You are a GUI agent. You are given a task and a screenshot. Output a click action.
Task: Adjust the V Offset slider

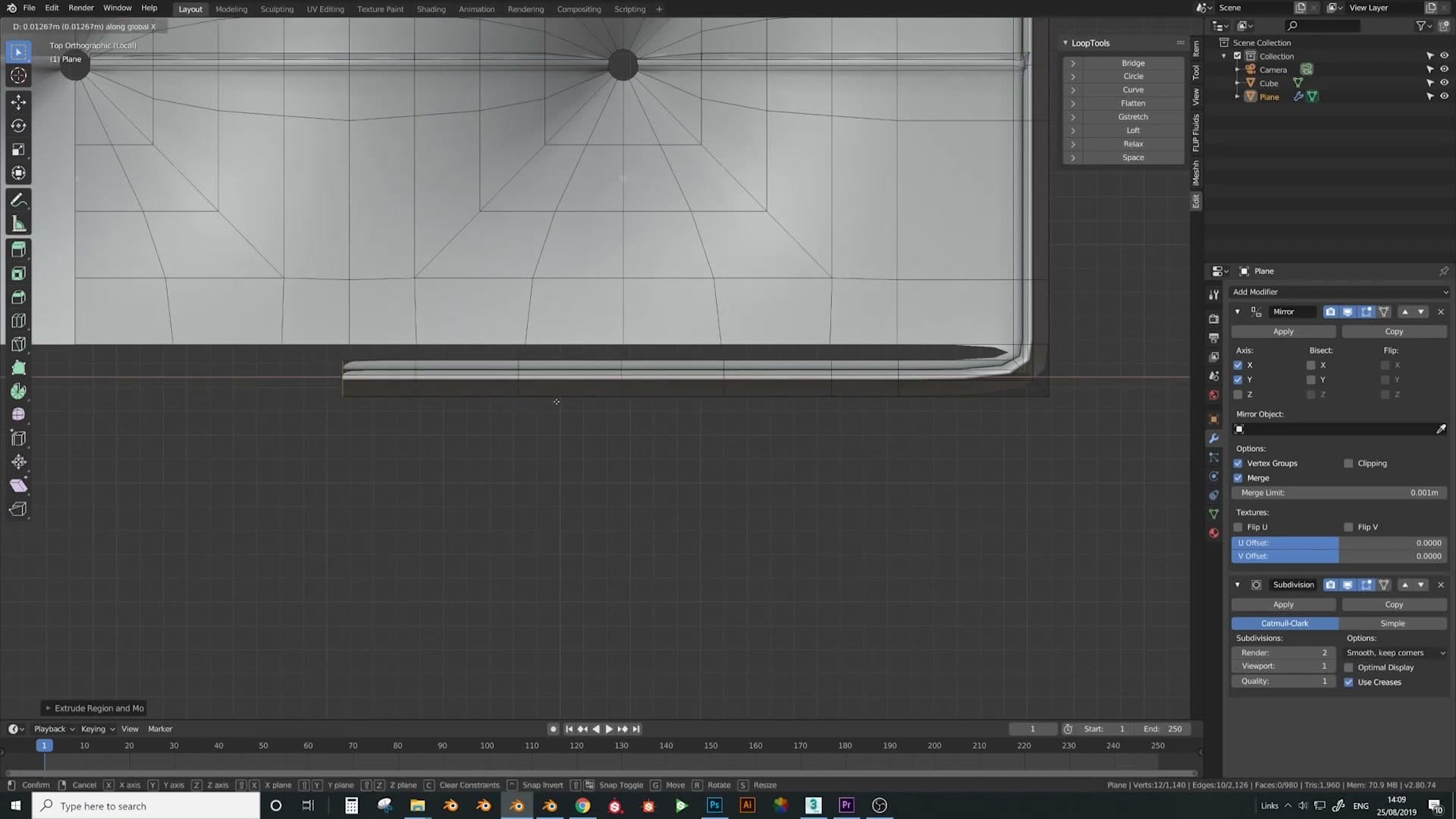[x=1339, y=557]
